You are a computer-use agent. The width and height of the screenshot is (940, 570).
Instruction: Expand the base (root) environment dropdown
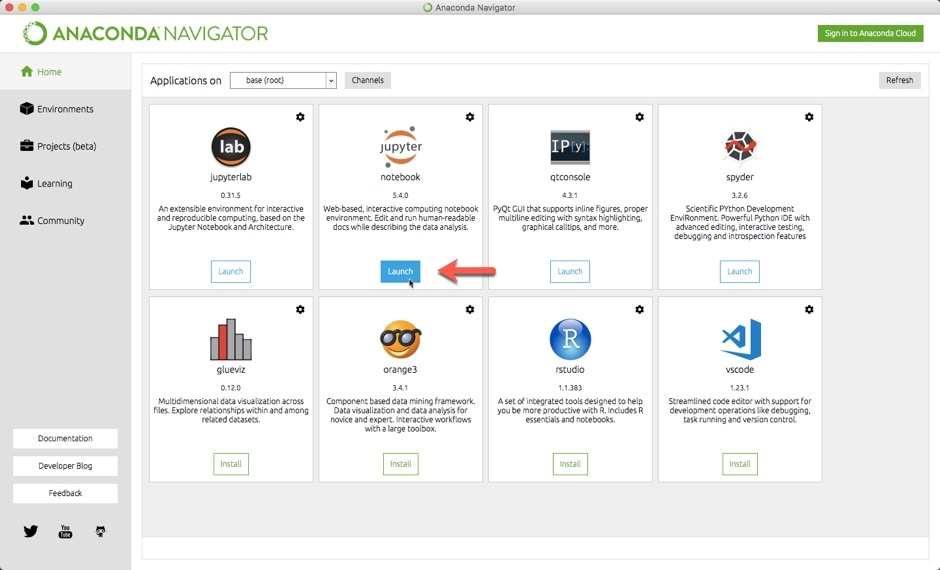(x=283, y=80)
